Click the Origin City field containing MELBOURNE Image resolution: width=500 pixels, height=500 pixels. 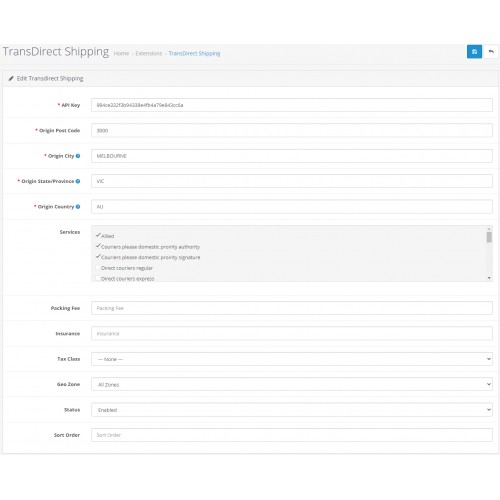pyautogui.click(x=292, y=156)
